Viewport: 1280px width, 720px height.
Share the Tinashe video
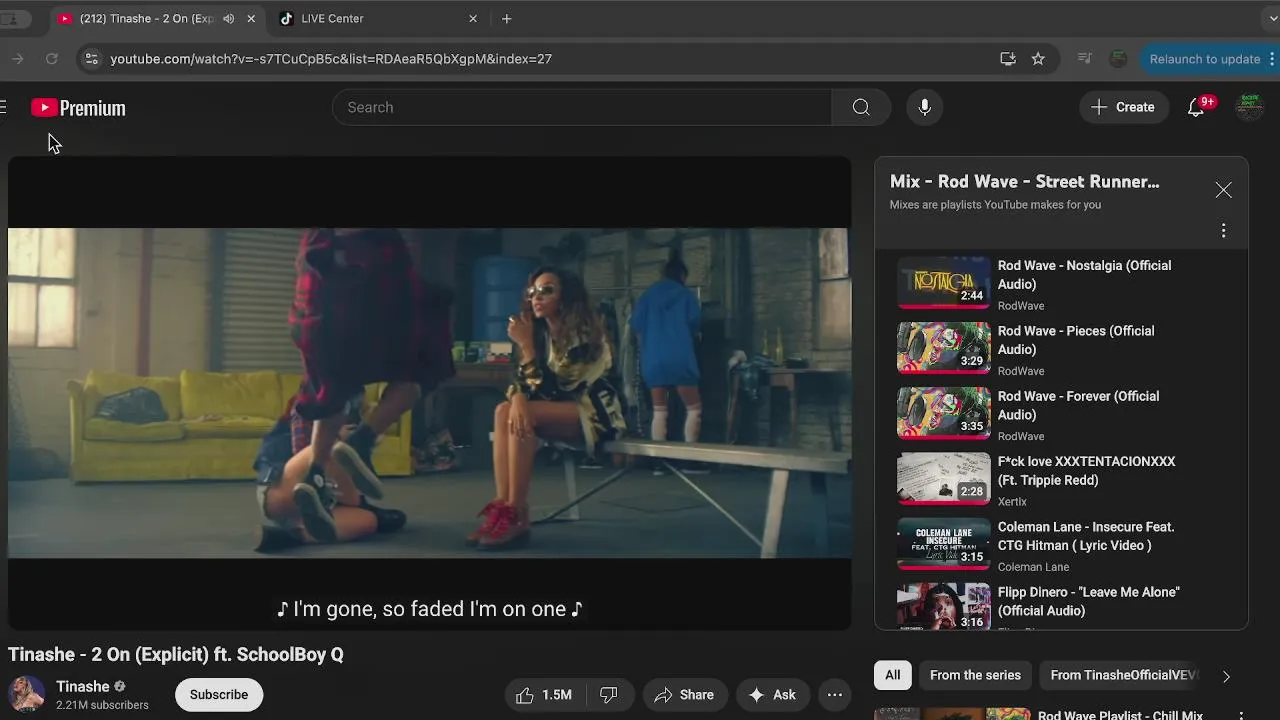(x=685, y=695)
